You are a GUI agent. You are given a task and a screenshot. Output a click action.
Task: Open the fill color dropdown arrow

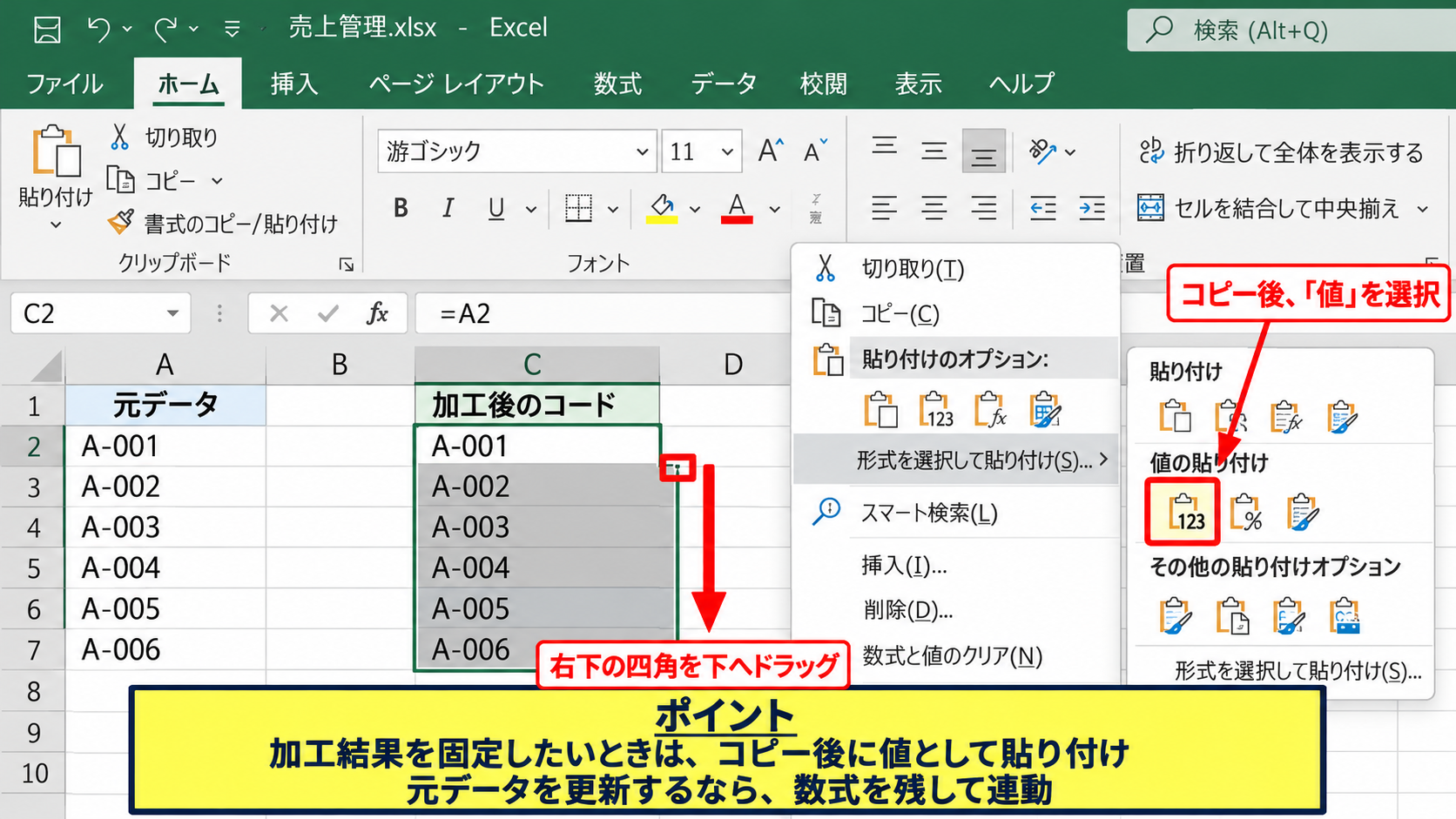(x=695, y=209)
